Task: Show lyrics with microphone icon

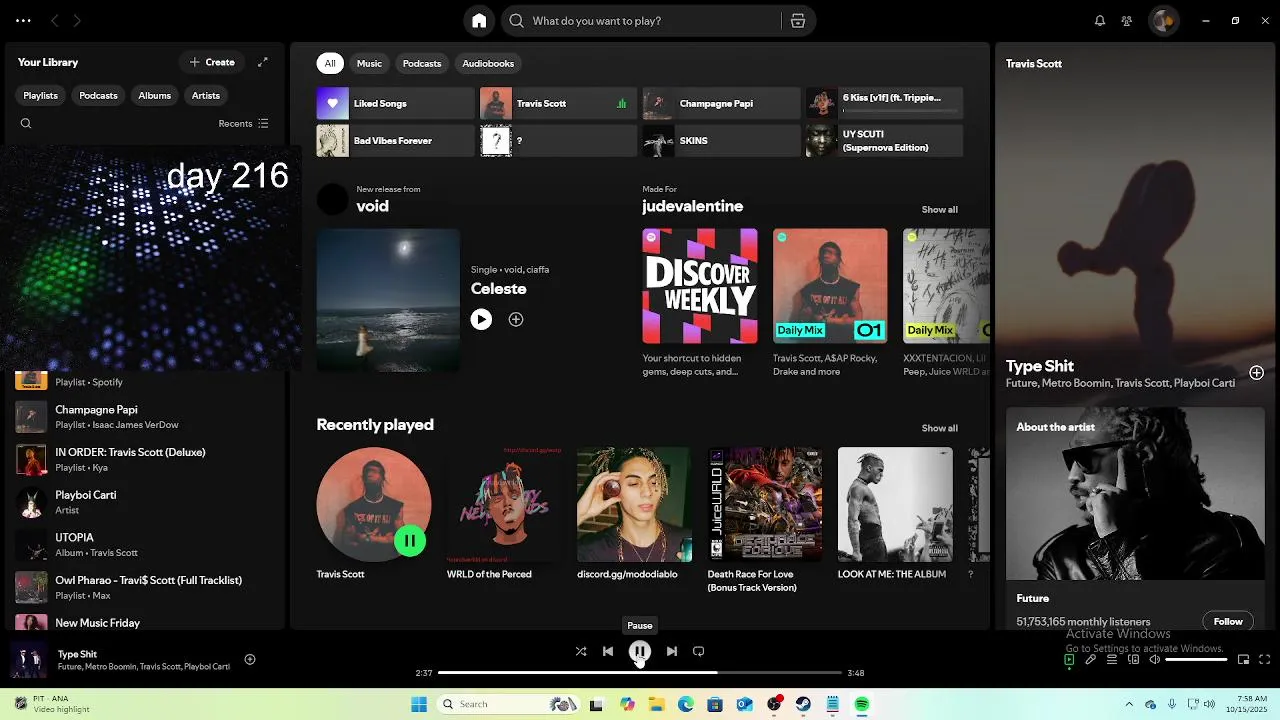Action: (1091, 660)
